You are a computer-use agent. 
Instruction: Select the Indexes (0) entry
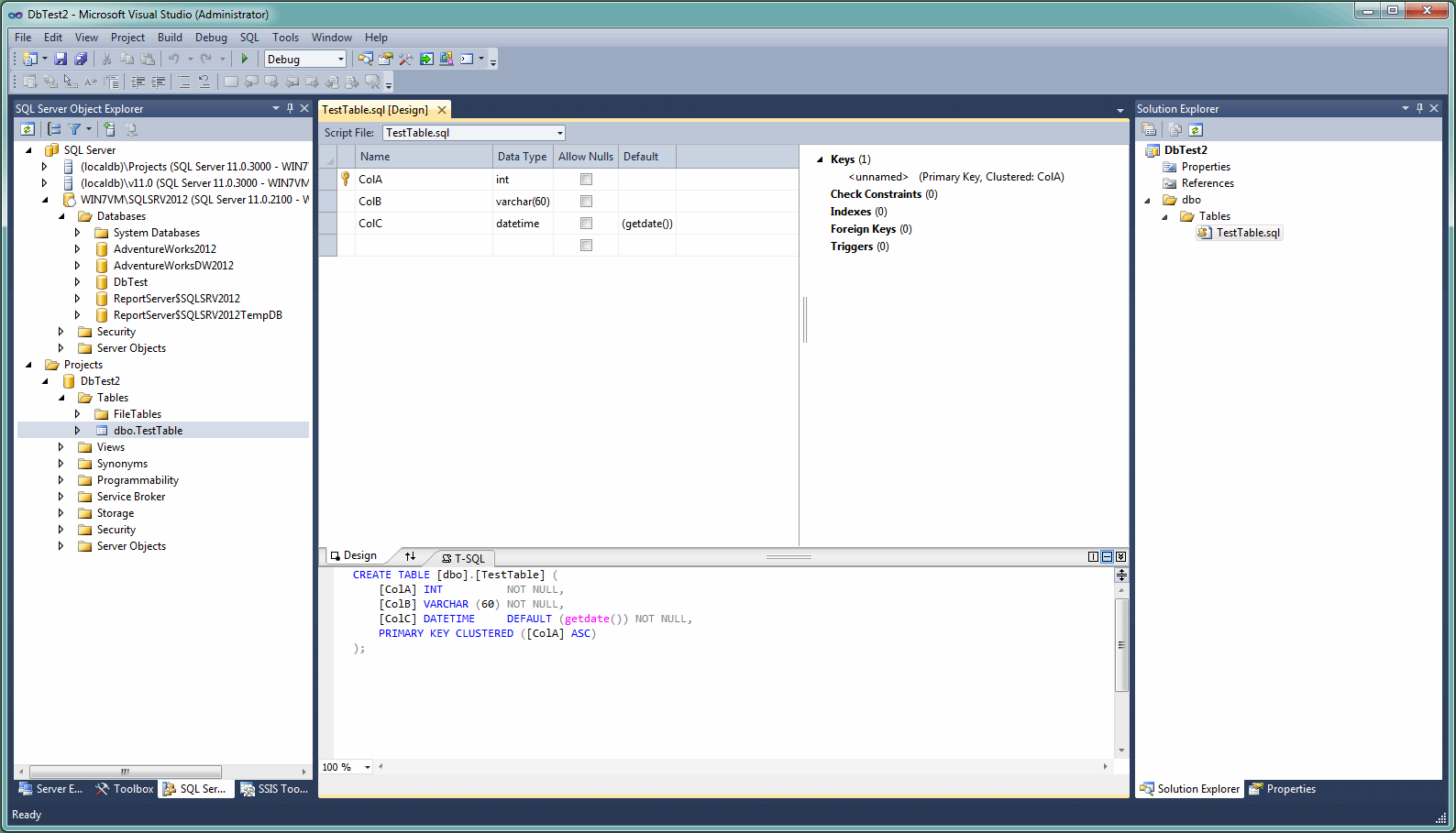click(x=858, y=212)
